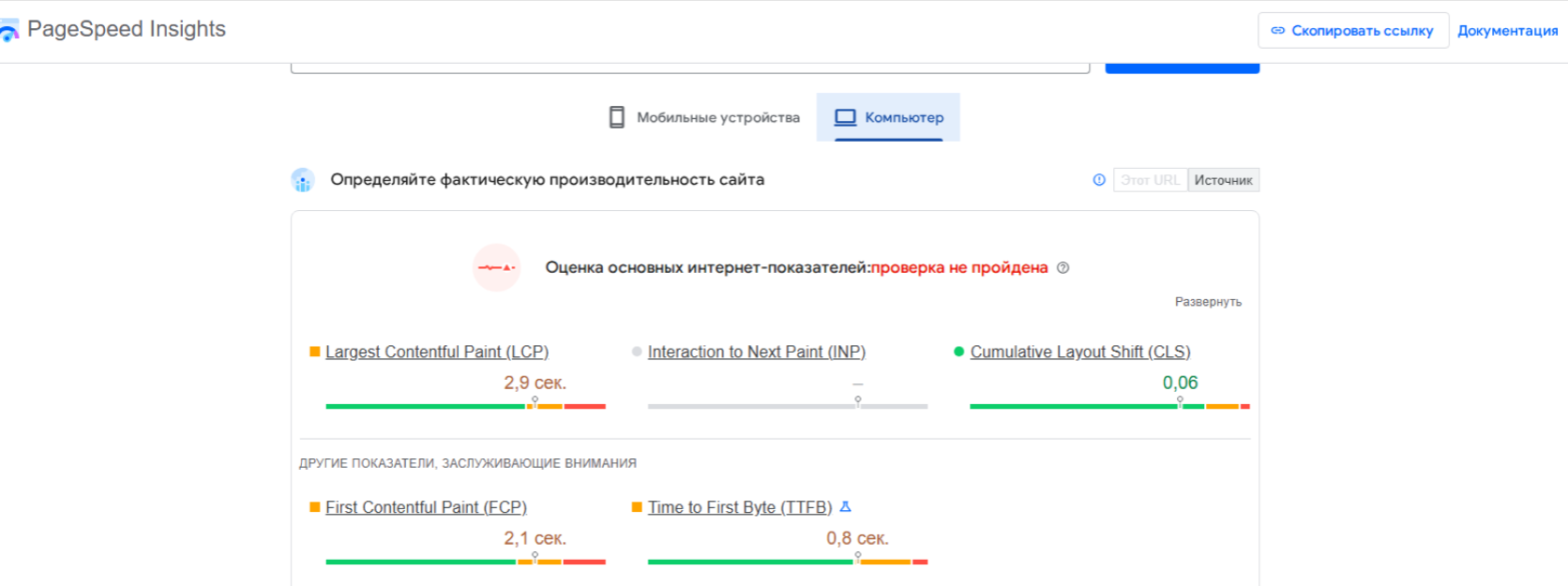Click the URL input field
The image size is (1568, 586).
click(x=690, y=67)
